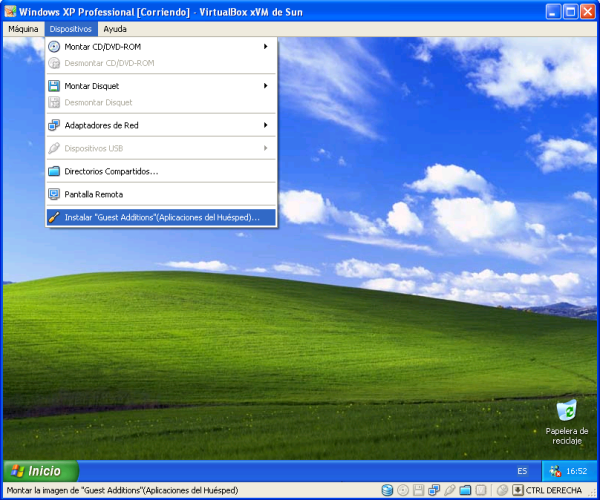
Task: Click the shared folders status bar icon
Action: tap(465, 490)
